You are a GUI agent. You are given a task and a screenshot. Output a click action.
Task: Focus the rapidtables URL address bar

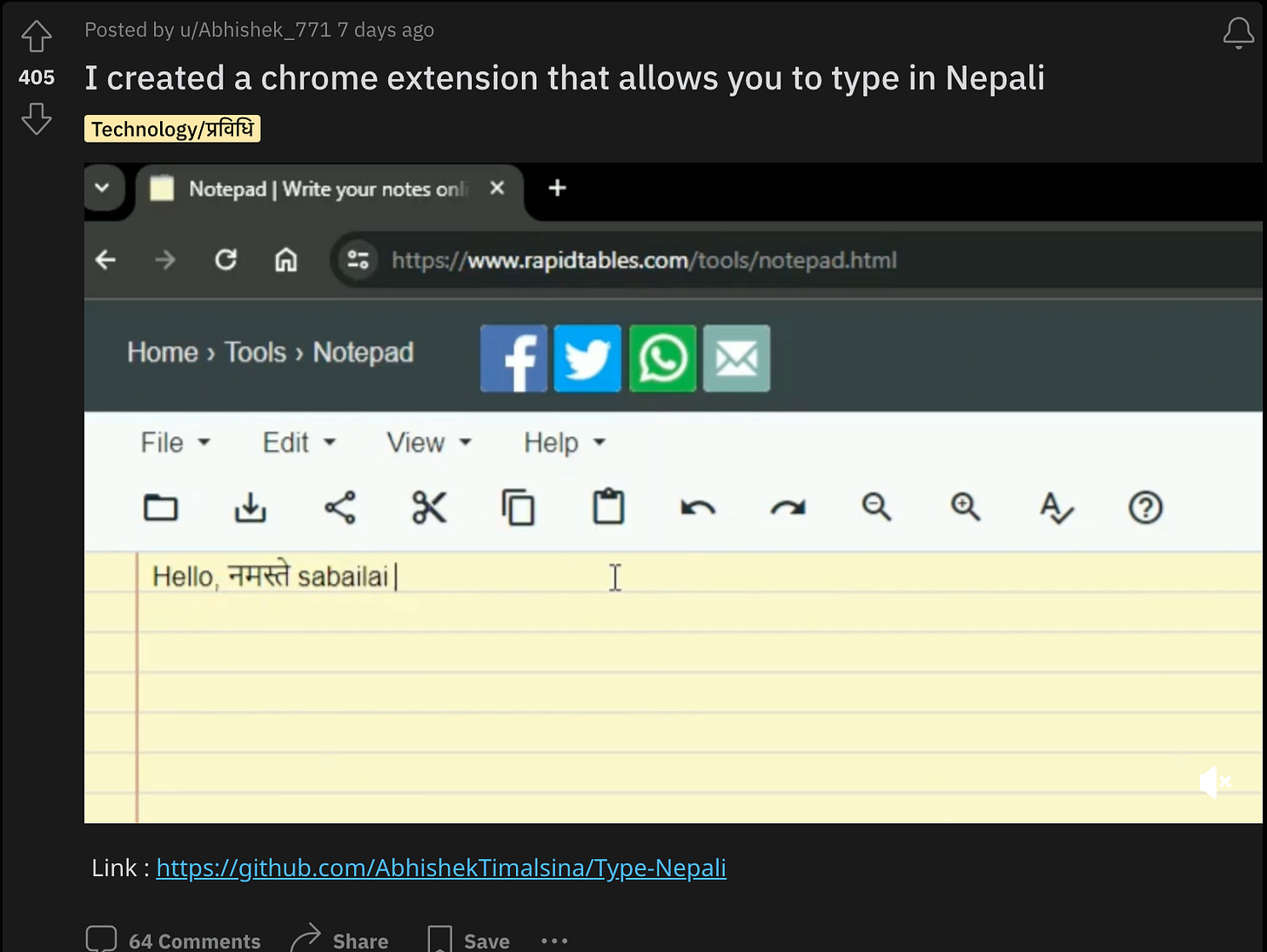click(644, 260)
